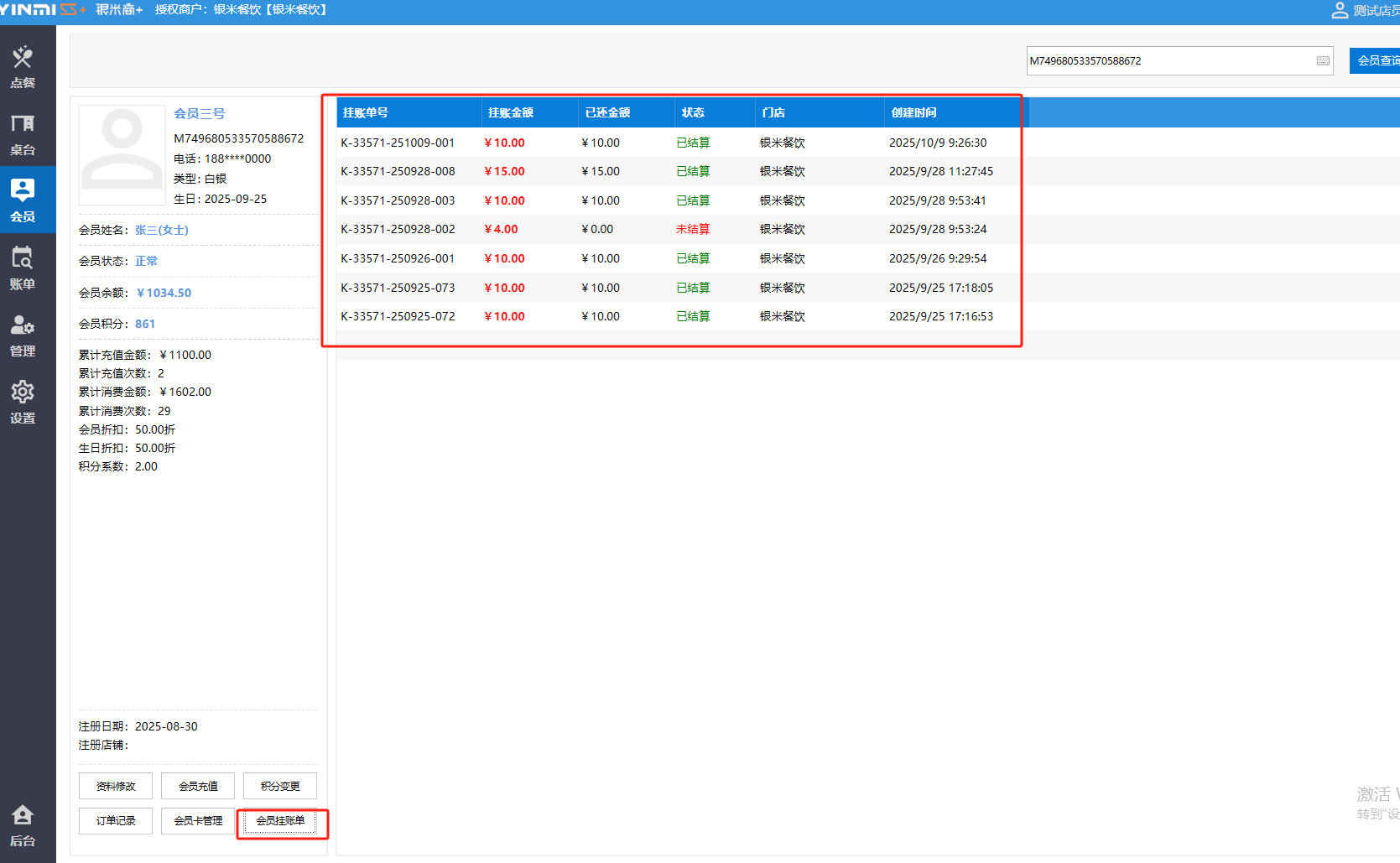Open 会员卡管理 card management

[198, 821]
